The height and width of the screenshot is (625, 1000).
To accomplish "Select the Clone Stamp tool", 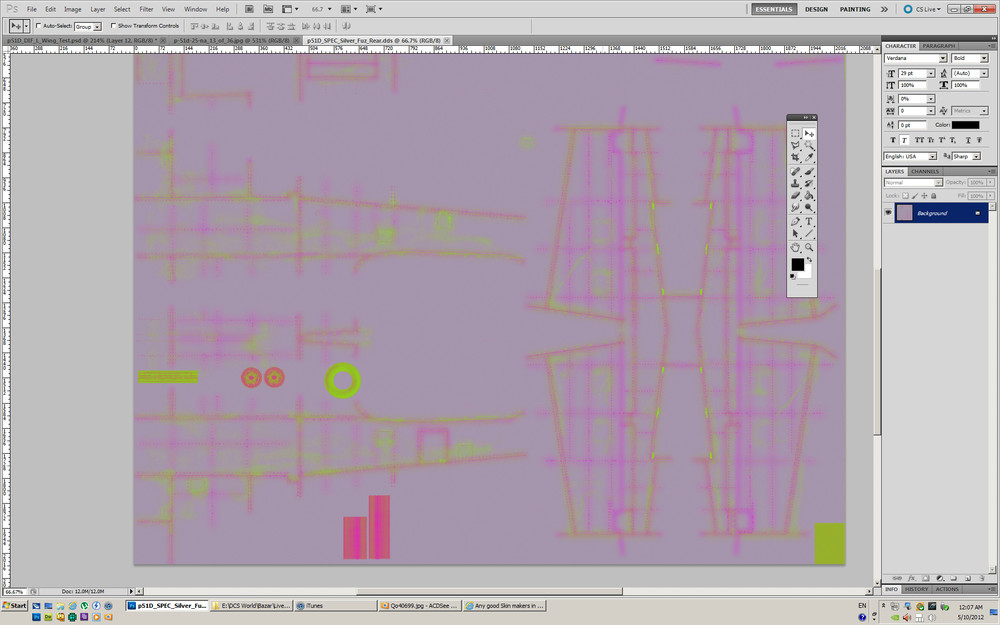I will click(796, 184).
